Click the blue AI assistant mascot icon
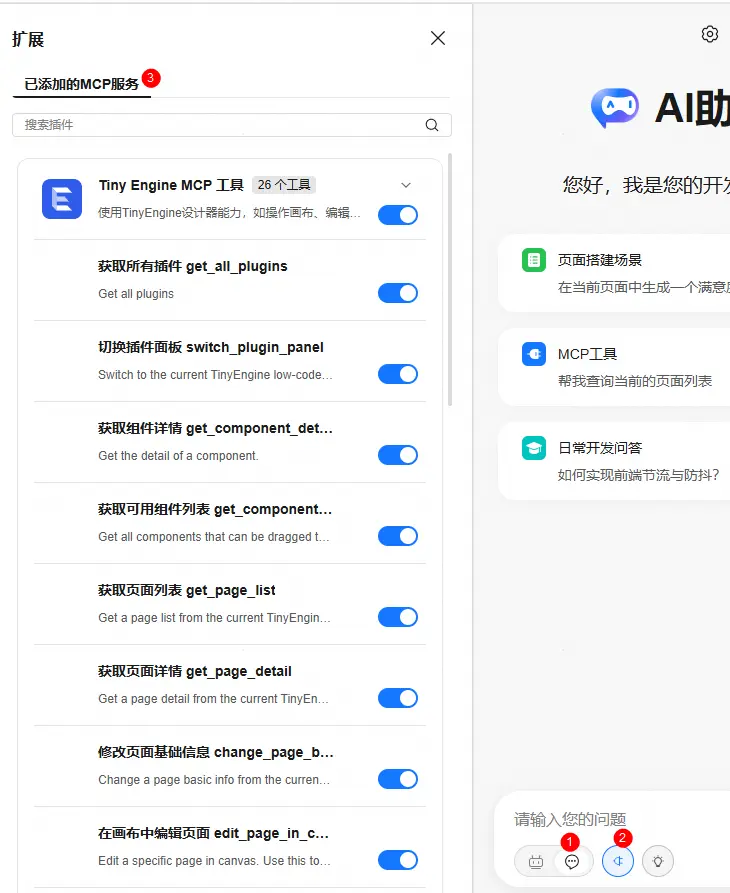 [615, 107]
